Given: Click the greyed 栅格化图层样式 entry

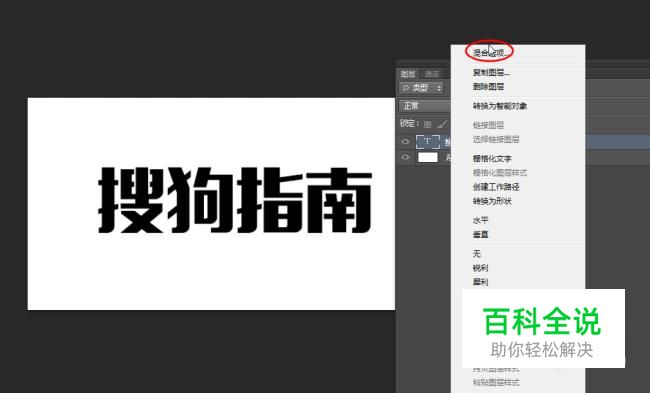Looking at the screenshot, I should [500, 172].
